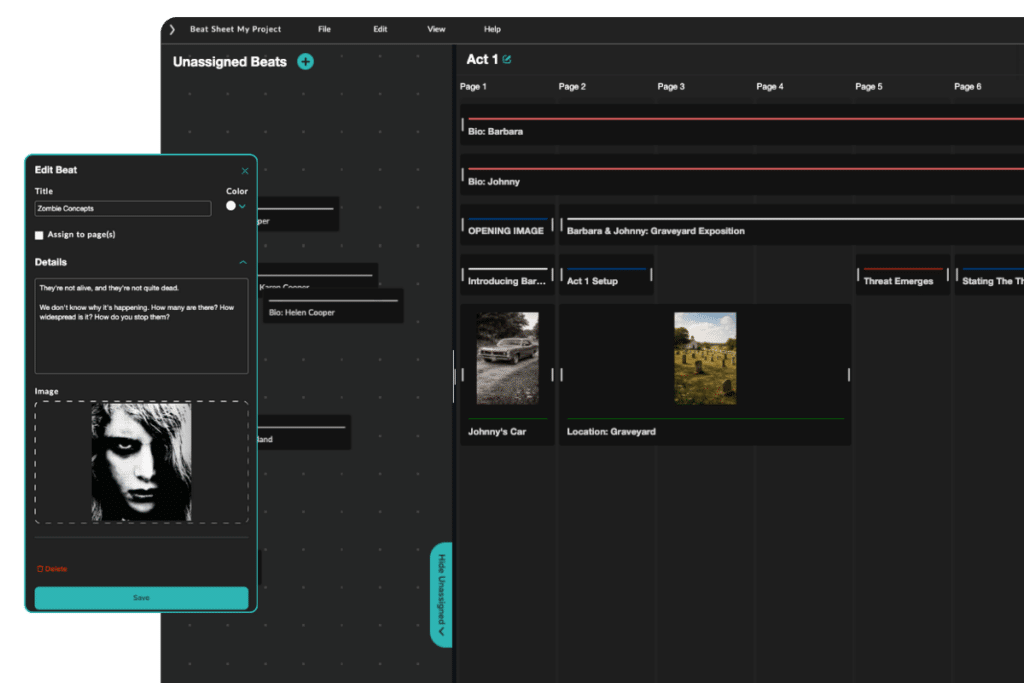Select the Introducing Bar... beat
This screenshot has width=1024, height=683.
pos(507,275)
